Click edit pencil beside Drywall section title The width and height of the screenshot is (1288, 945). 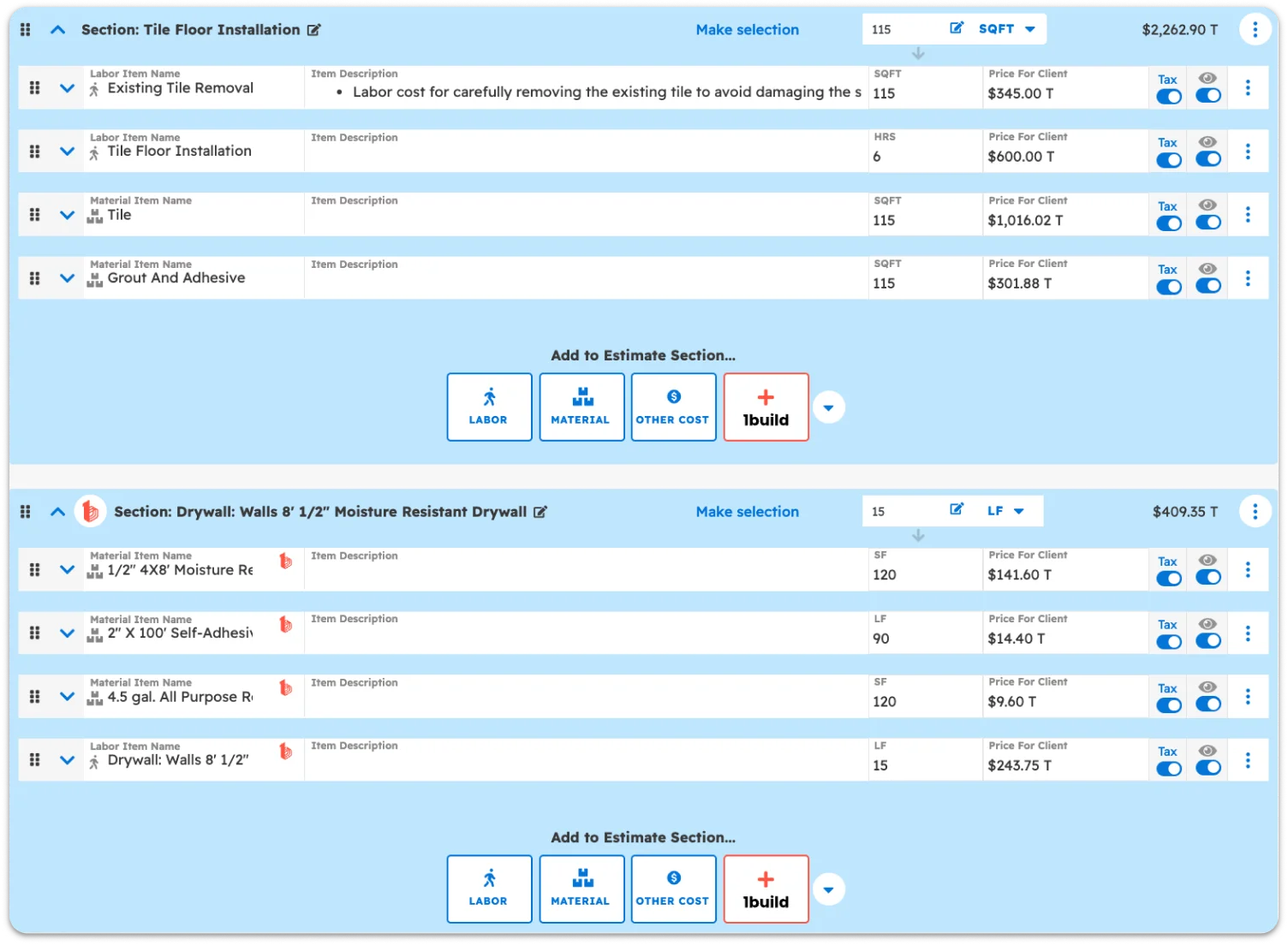pos(540,512)
